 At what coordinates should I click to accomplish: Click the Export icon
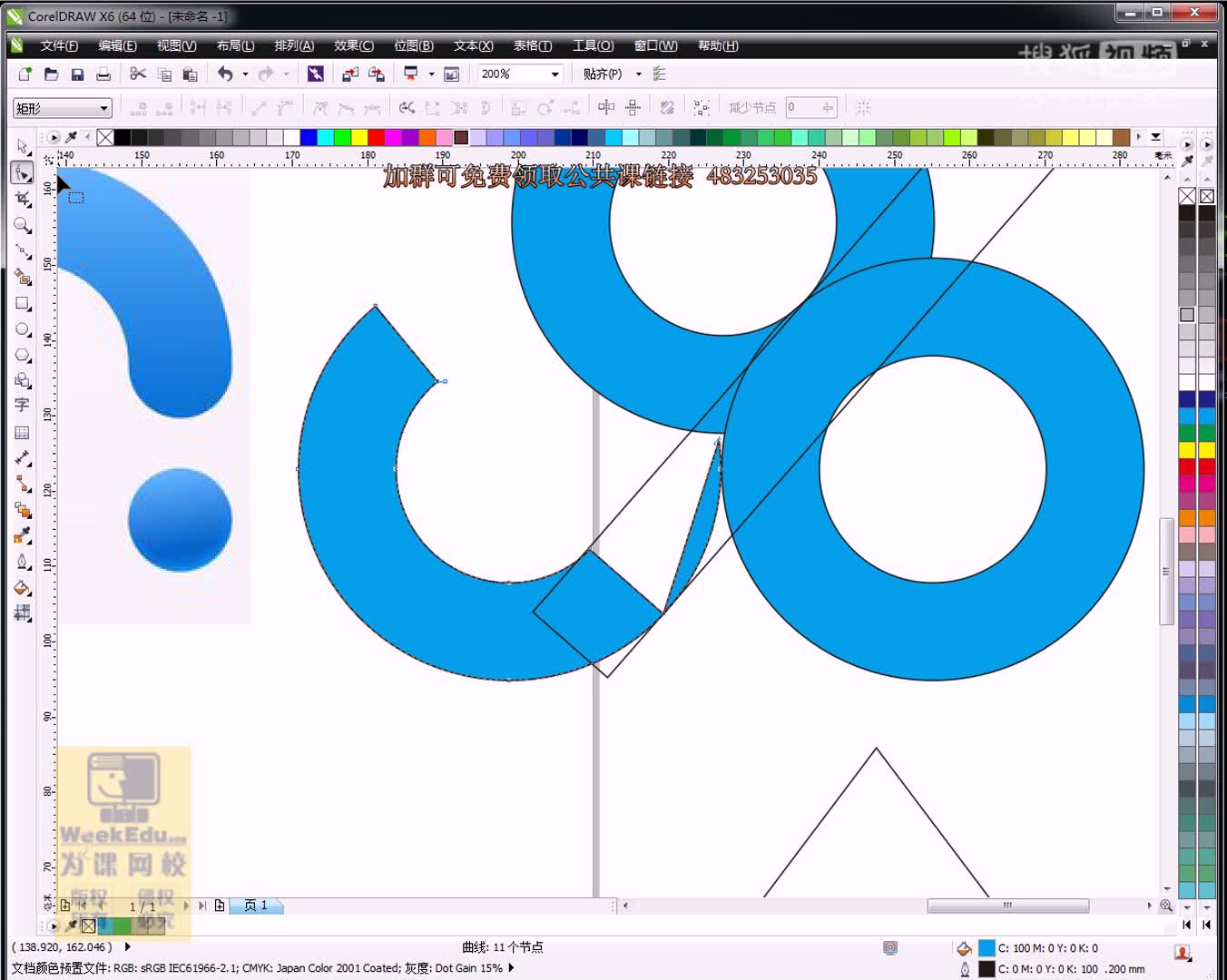tap(376, 74)
